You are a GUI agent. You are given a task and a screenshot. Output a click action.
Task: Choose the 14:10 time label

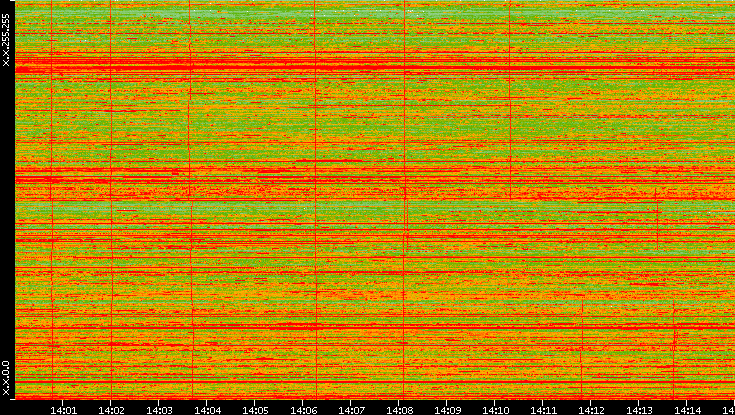(495, 410)
